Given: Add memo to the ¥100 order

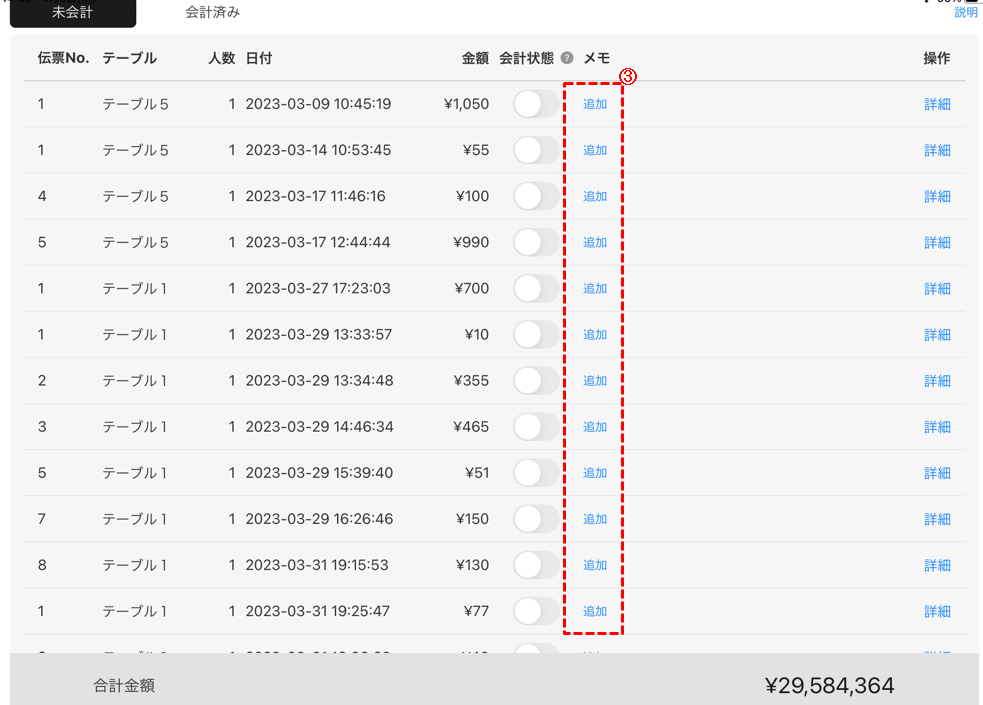Looking at the screenshot, I should pos(595,196).
